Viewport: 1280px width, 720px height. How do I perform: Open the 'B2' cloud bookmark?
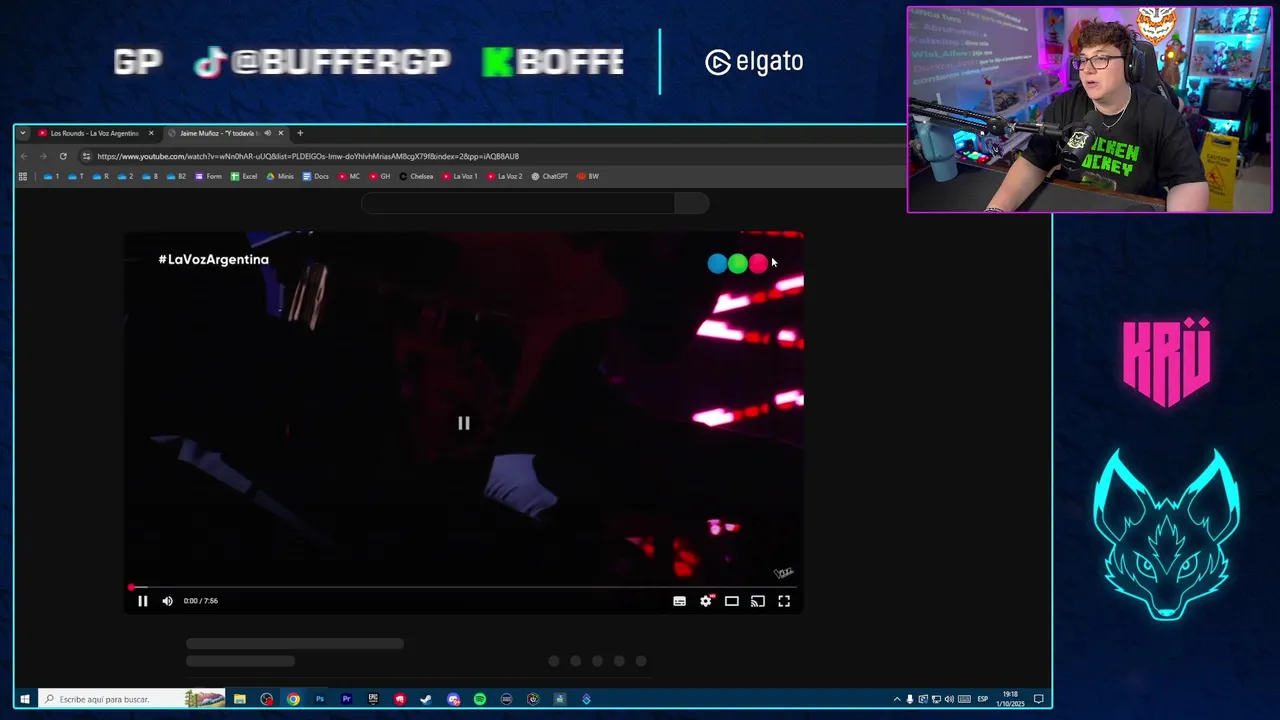[176, 176]
